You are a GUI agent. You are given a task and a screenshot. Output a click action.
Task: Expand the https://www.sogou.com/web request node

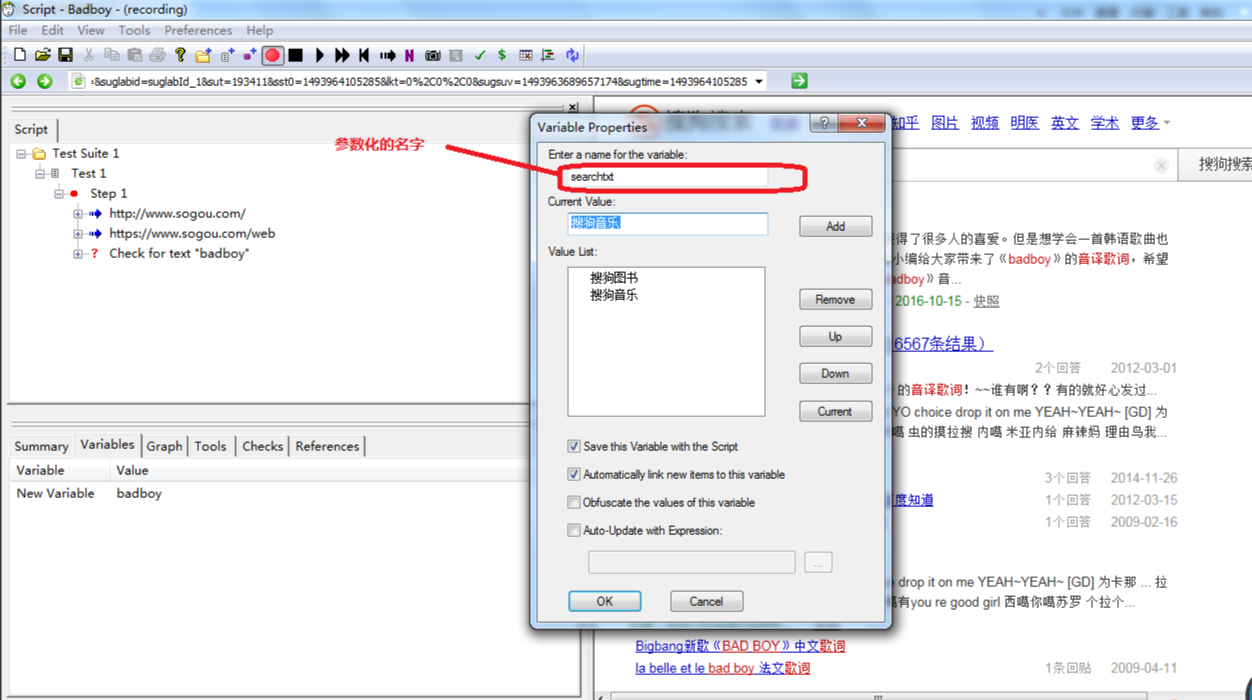click(x=78, y=234)
